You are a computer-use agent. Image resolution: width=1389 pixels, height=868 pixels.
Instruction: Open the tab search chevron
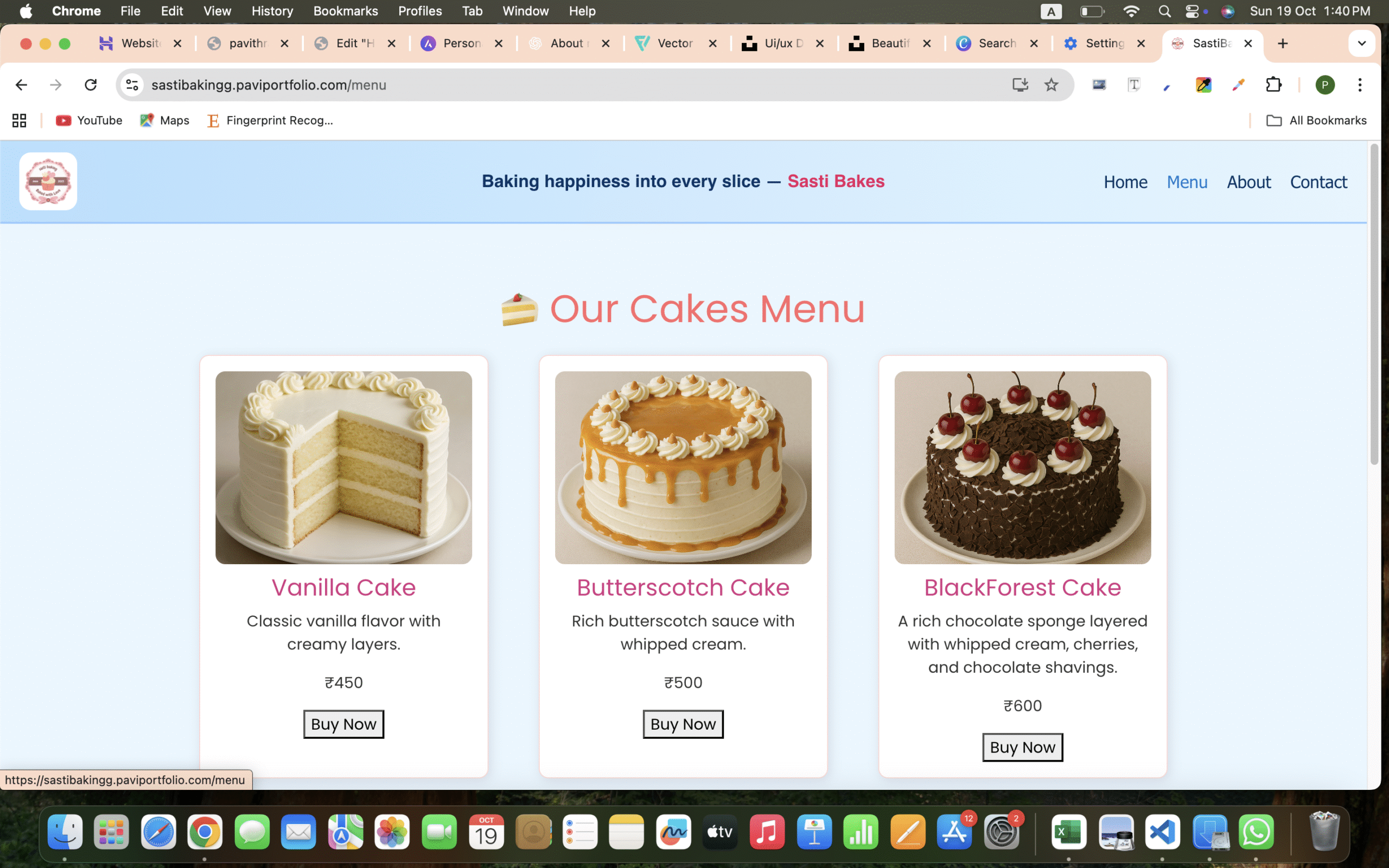pos(1361,43)
